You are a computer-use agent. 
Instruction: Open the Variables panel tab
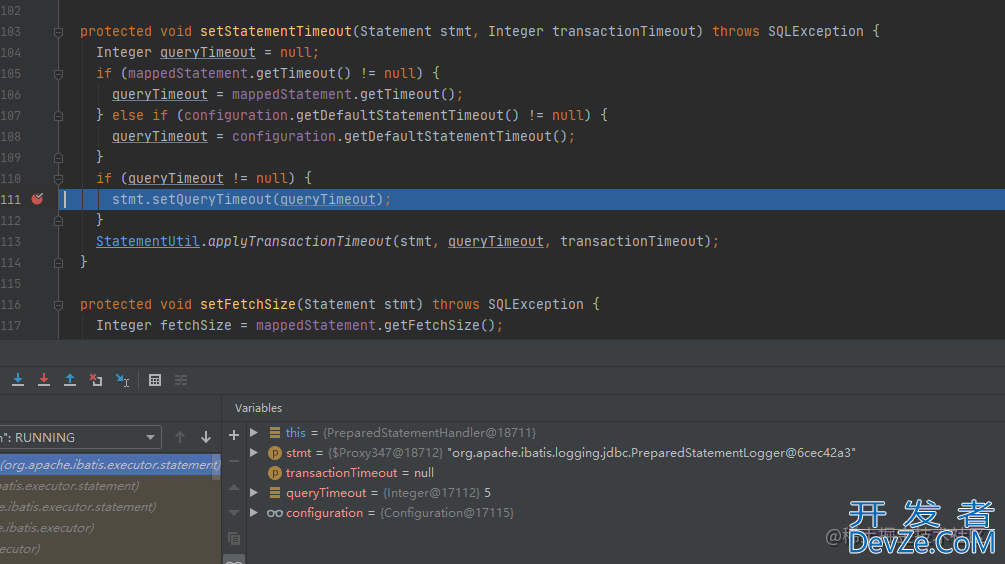[258, 408]
